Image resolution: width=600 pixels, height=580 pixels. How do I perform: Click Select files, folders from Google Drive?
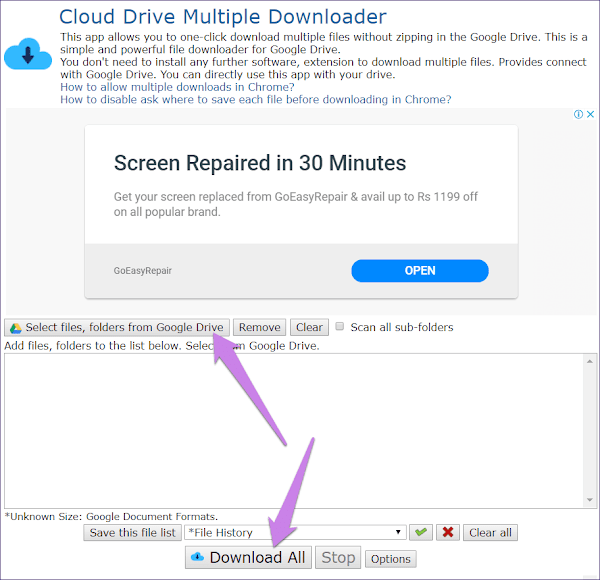pos(117,327)
